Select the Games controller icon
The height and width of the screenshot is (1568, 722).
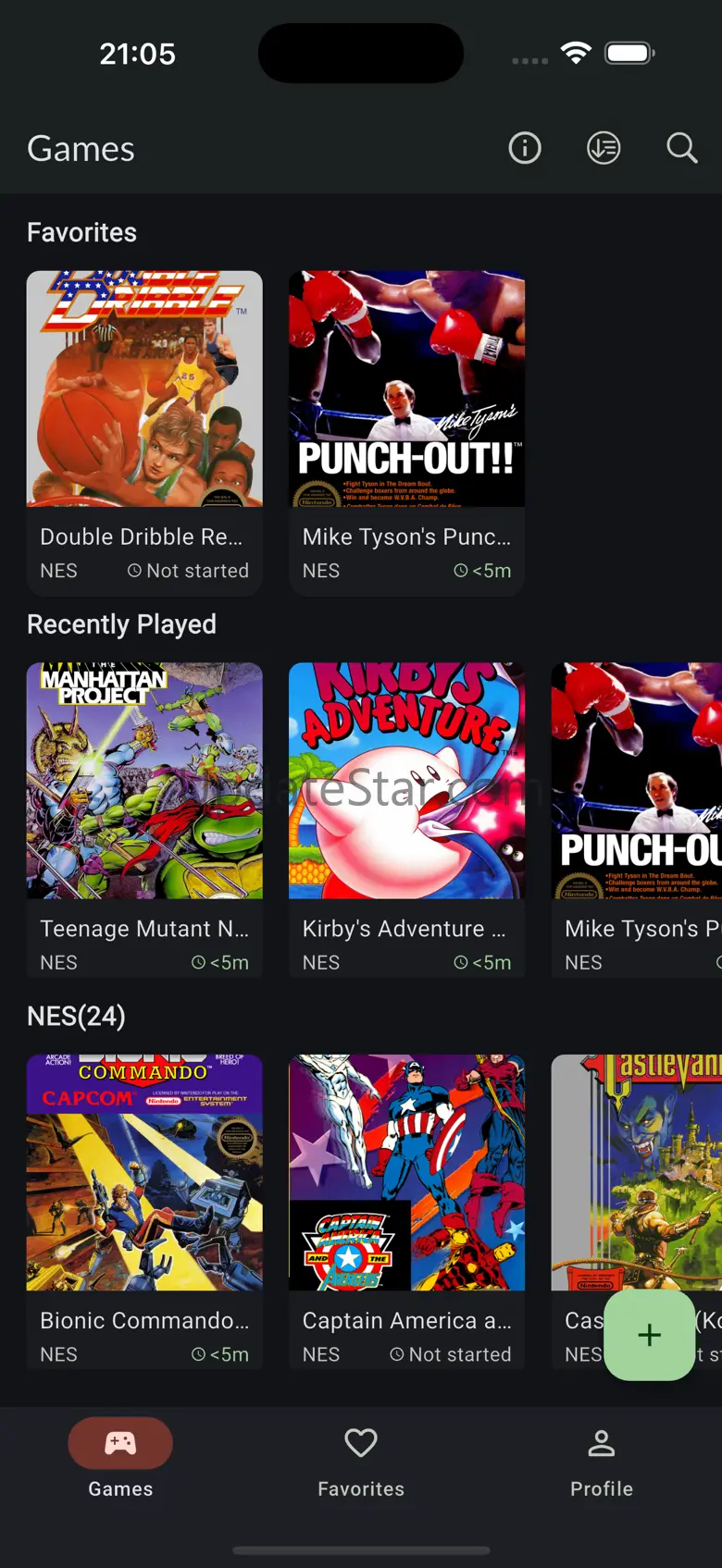(x=120, y=1443)
